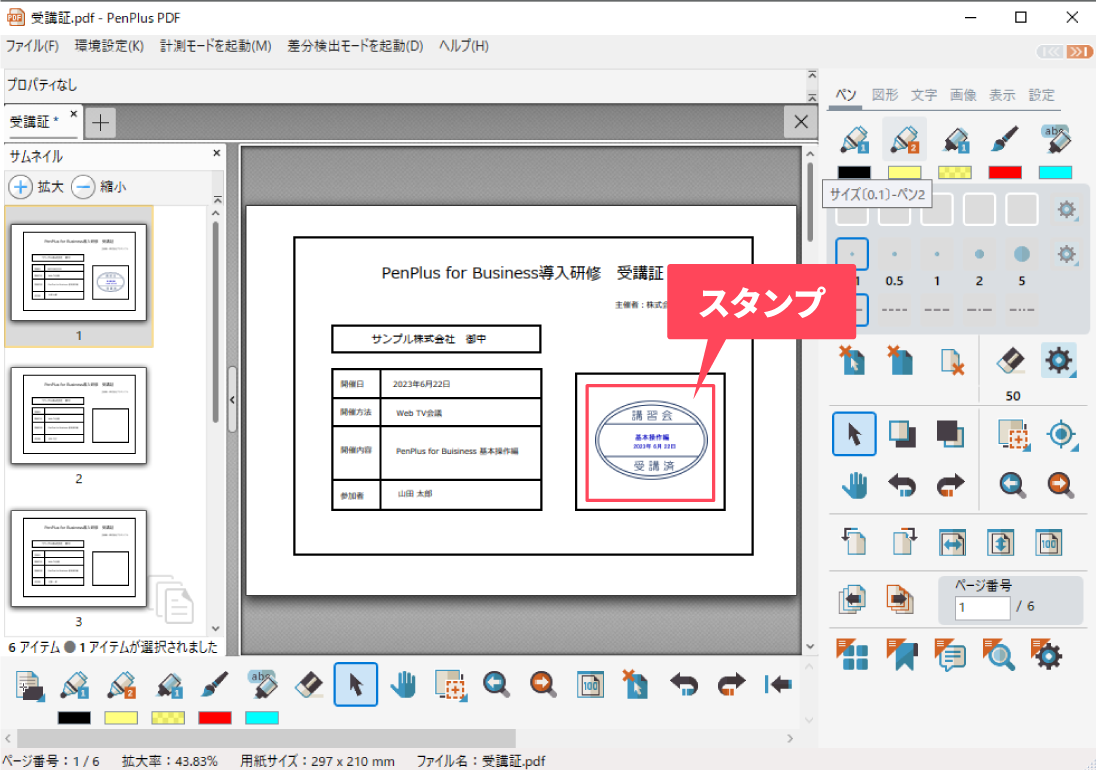Switch to the 文字 tab
The width and height of the screenshot is (1096, 770).
click(x=923, y=95)
